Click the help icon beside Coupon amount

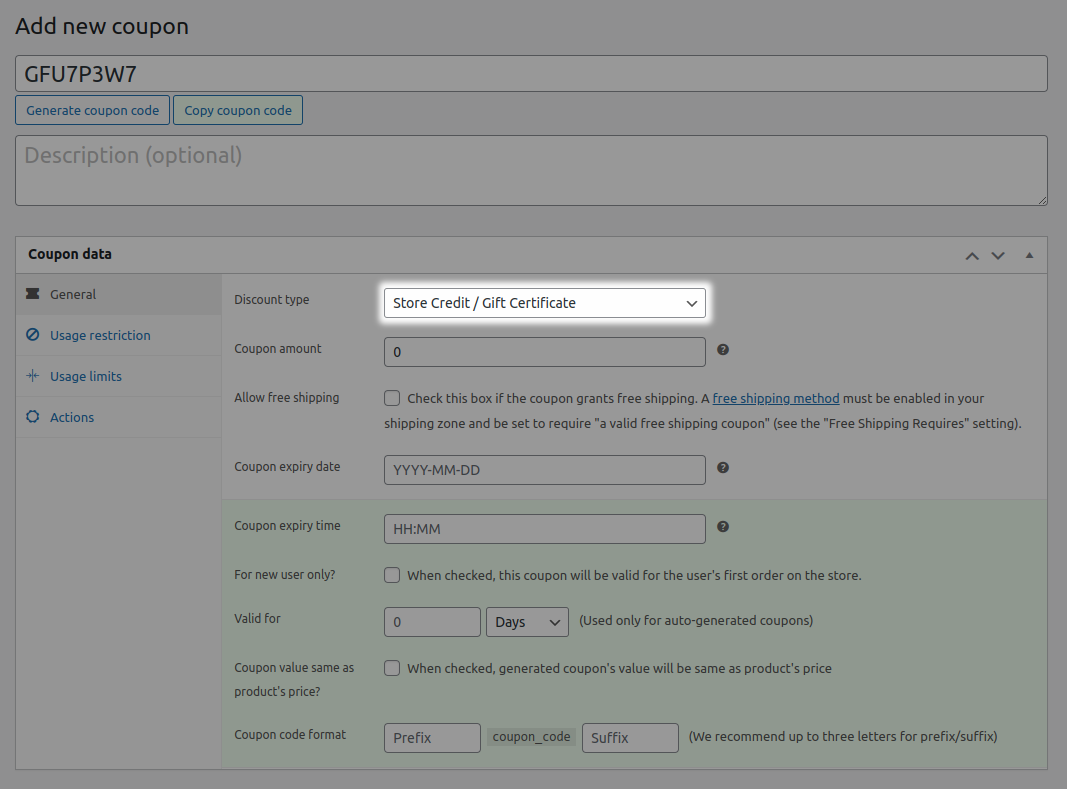[722, 350]
